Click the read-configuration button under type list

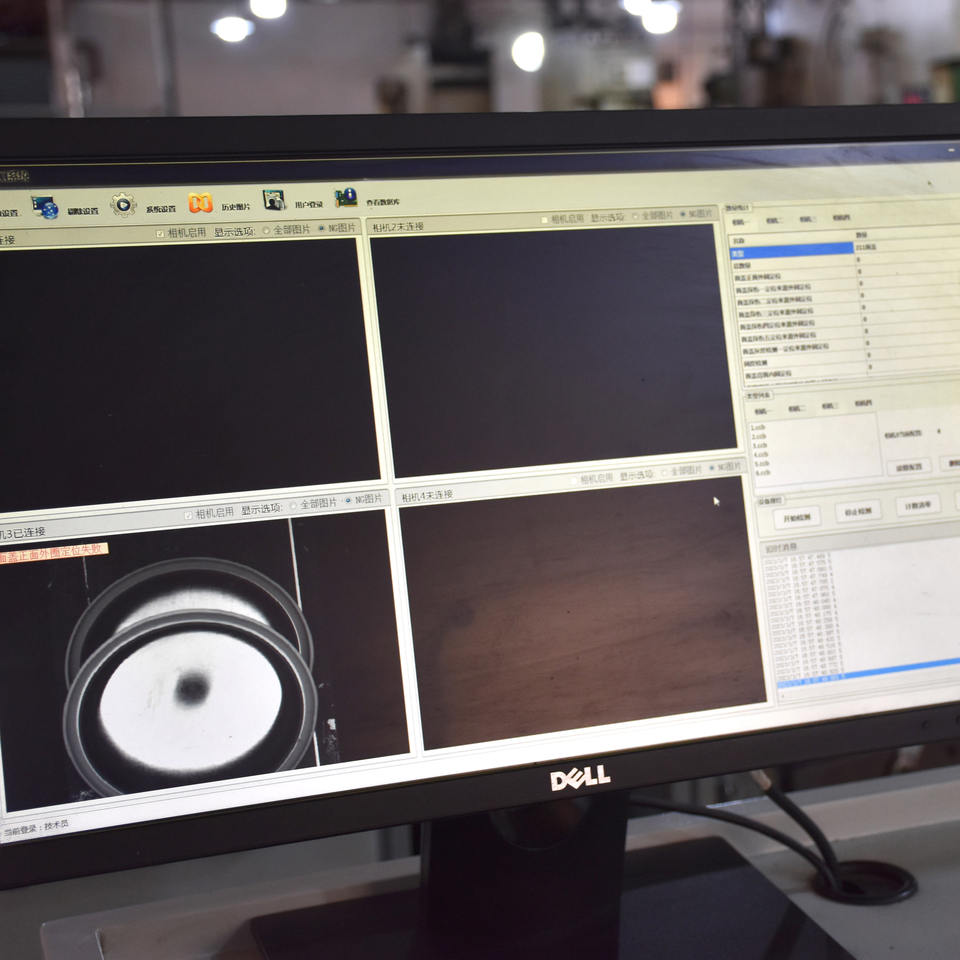(x=909, y=467)
